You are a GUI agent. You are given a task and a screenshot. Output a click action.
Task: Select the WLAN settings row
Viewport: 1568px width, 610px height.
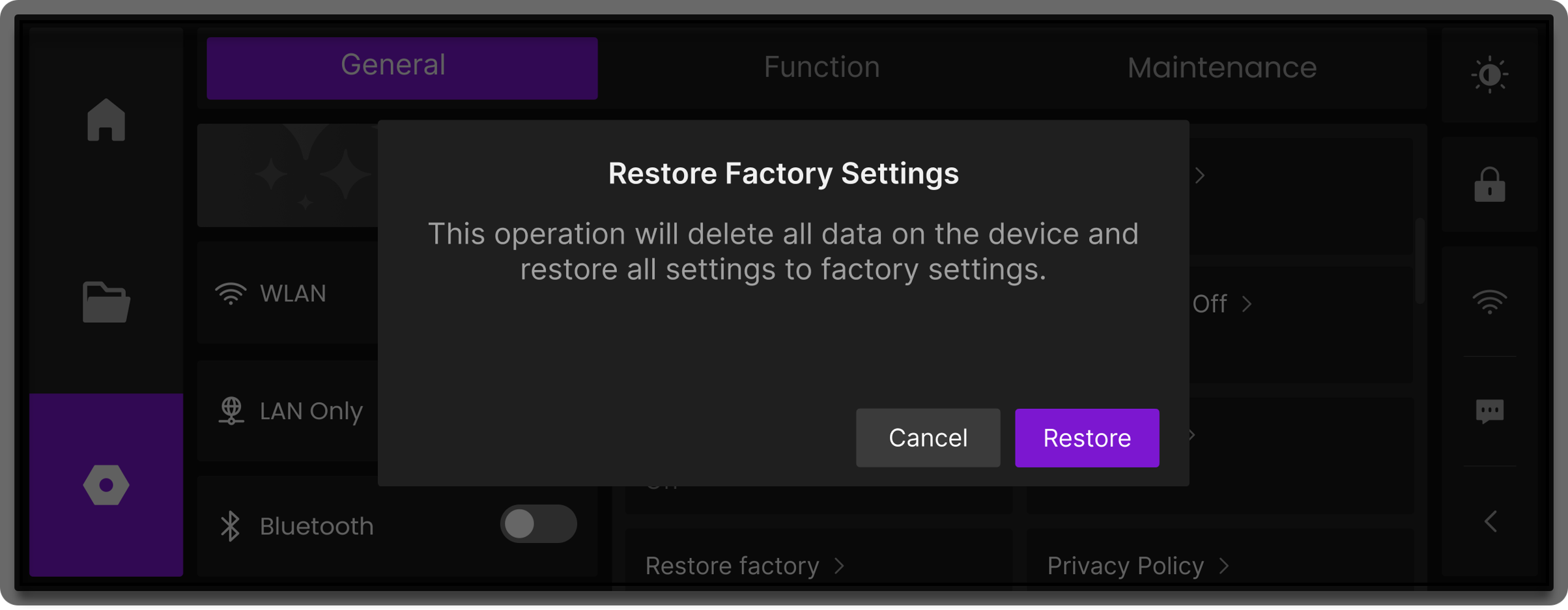point(287,294)
